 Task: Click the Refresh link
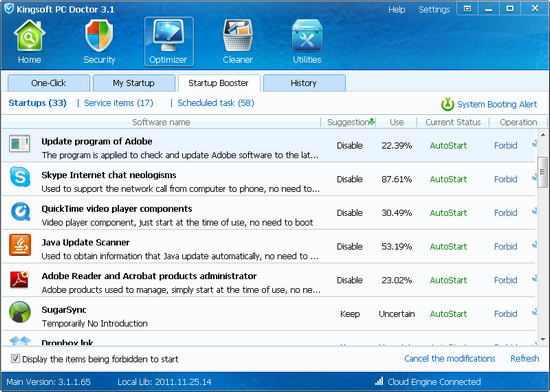[x=525, y=358]
